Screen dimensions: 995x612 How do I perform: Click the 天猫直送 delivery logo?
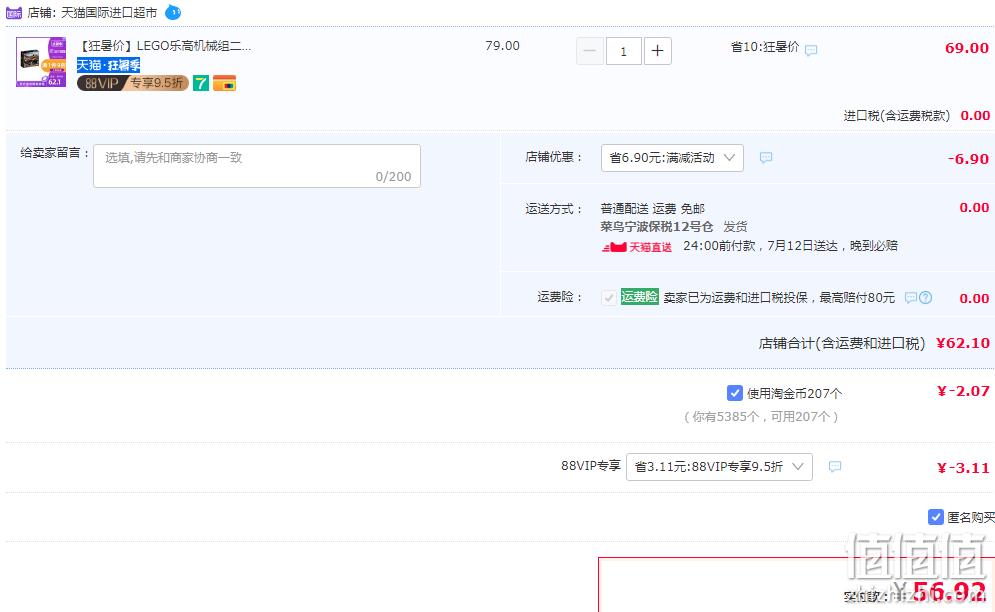point(636,247)
